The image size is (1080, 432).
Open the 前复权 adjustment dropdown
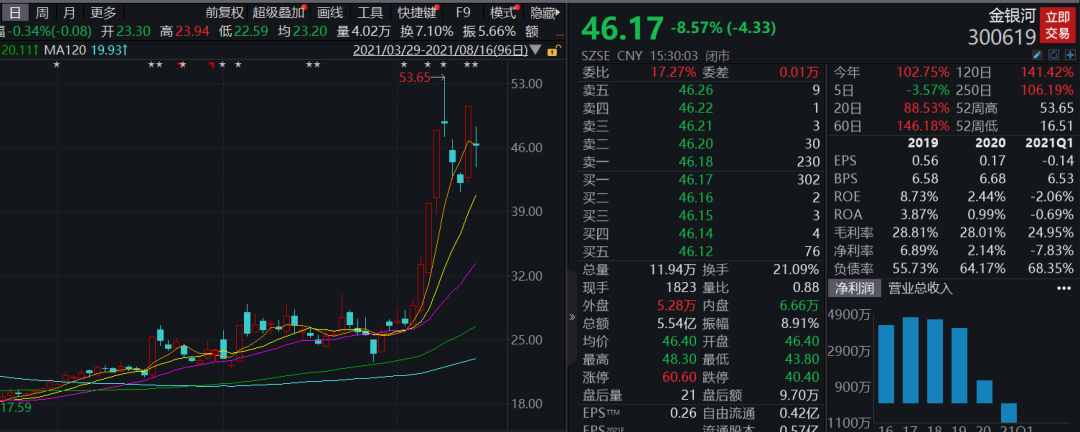pyautogui.click(x=224, y=13)
